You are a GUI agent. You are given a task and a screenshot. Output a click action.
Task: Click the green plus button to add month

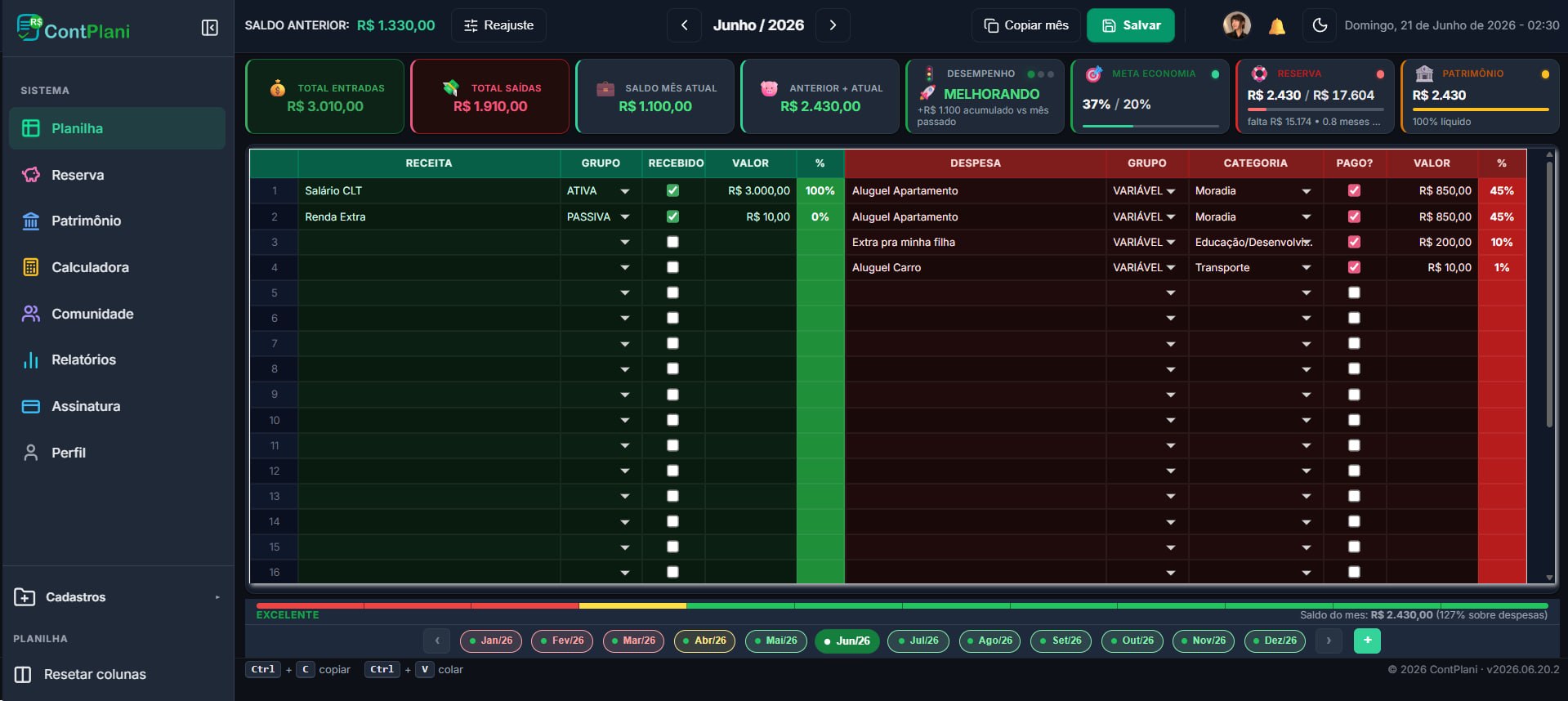pos(1367,641)
